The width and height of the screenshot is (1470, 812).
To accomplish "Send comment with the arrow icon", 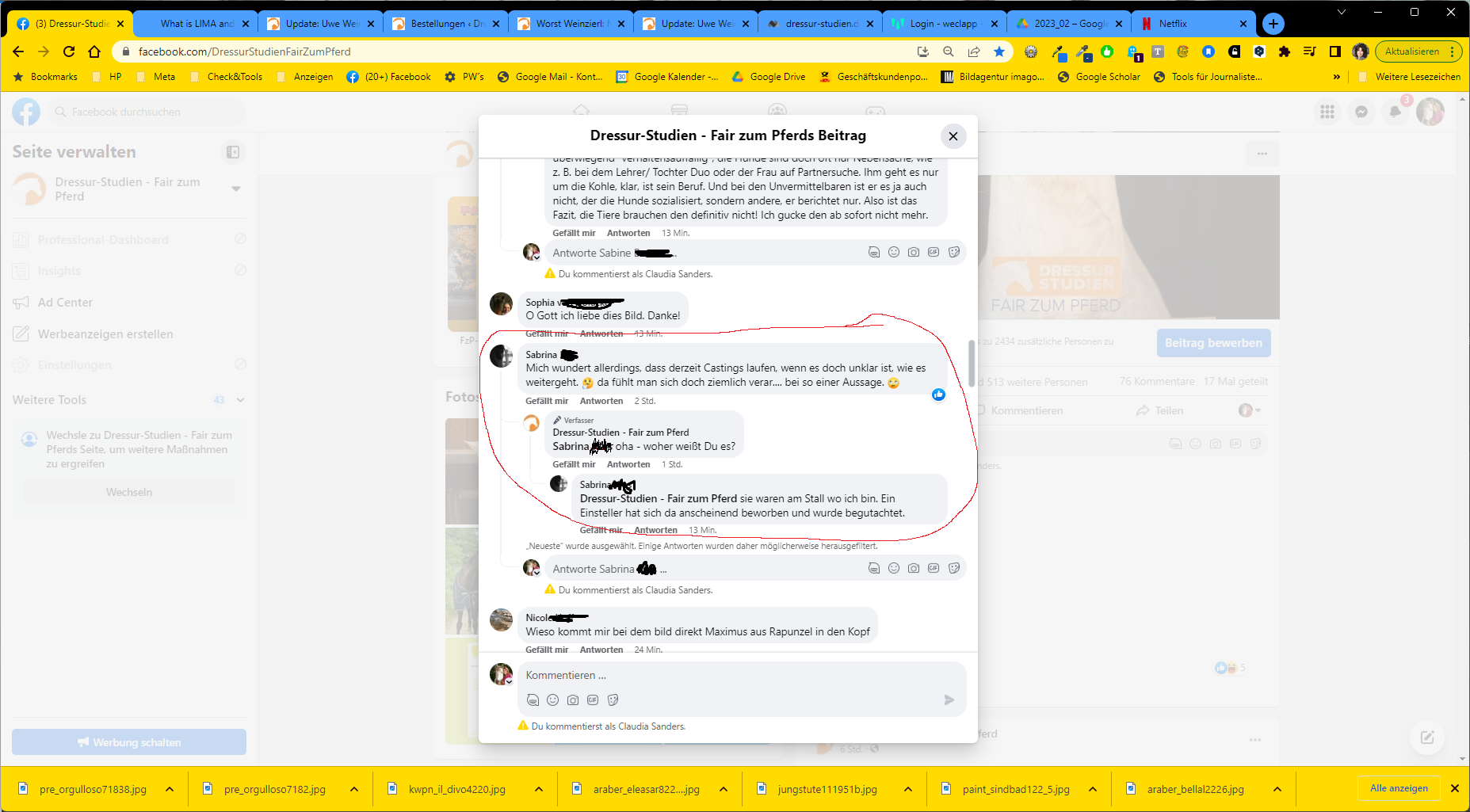I will (x=949, y=700).
